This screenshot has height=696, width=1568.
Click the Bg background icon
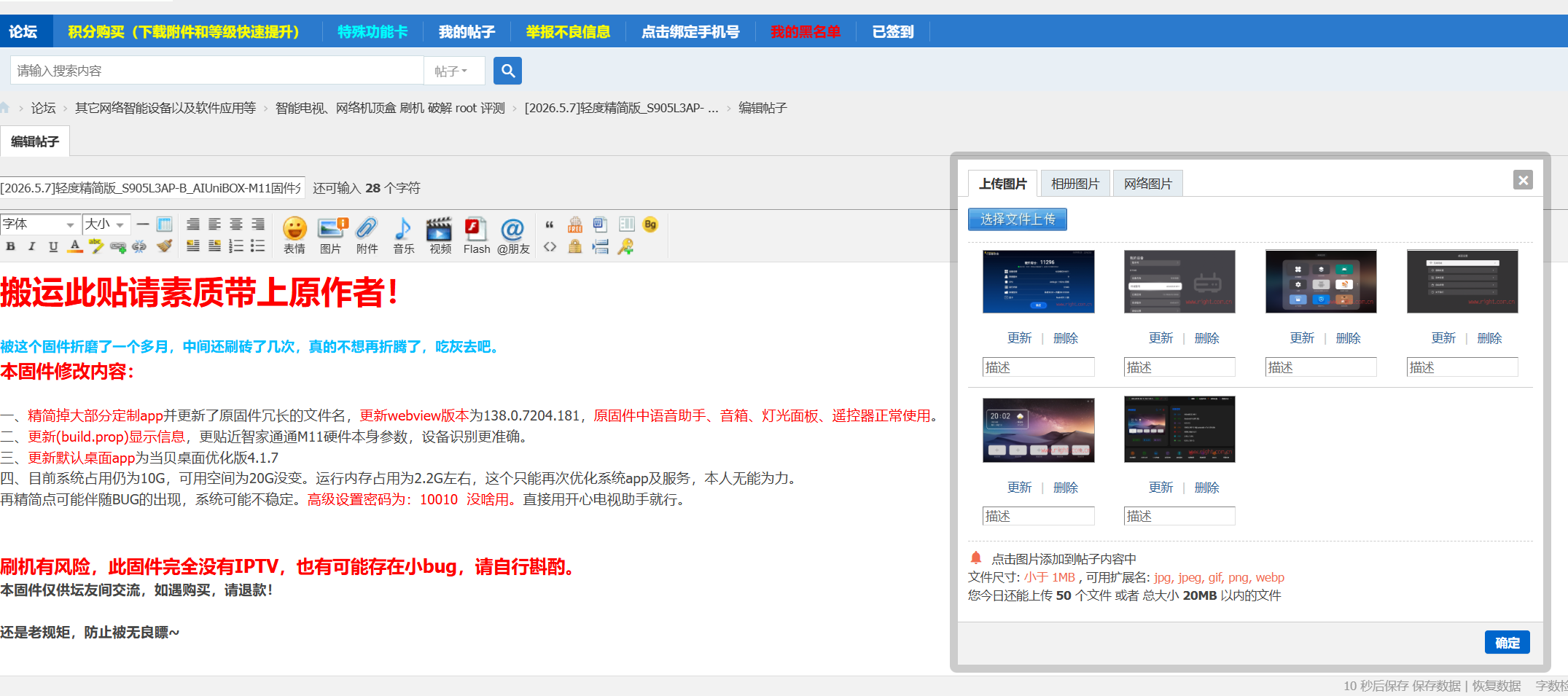(650, 224)
